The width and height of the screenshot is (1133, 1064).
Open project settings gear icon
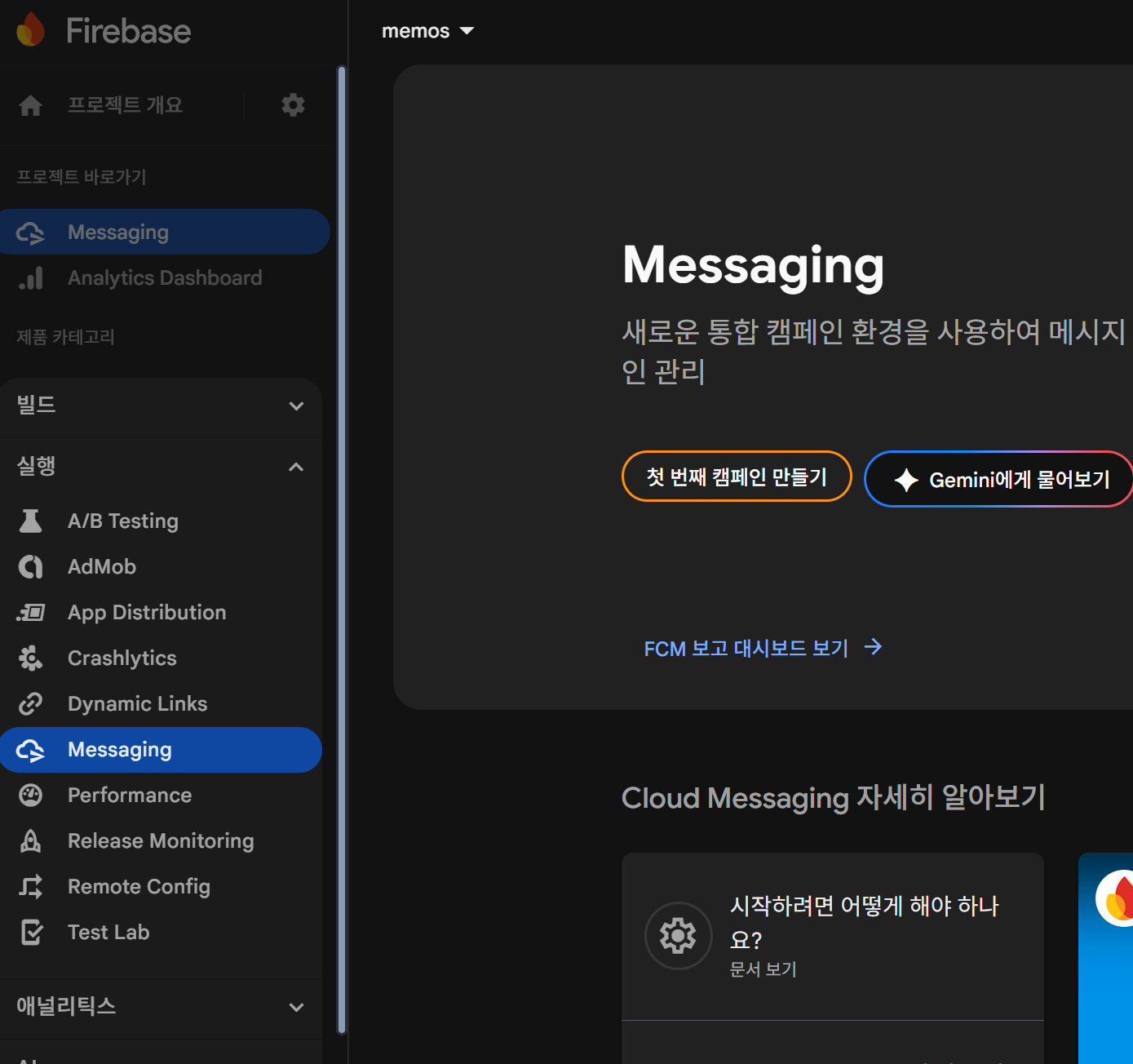point(293,104)
